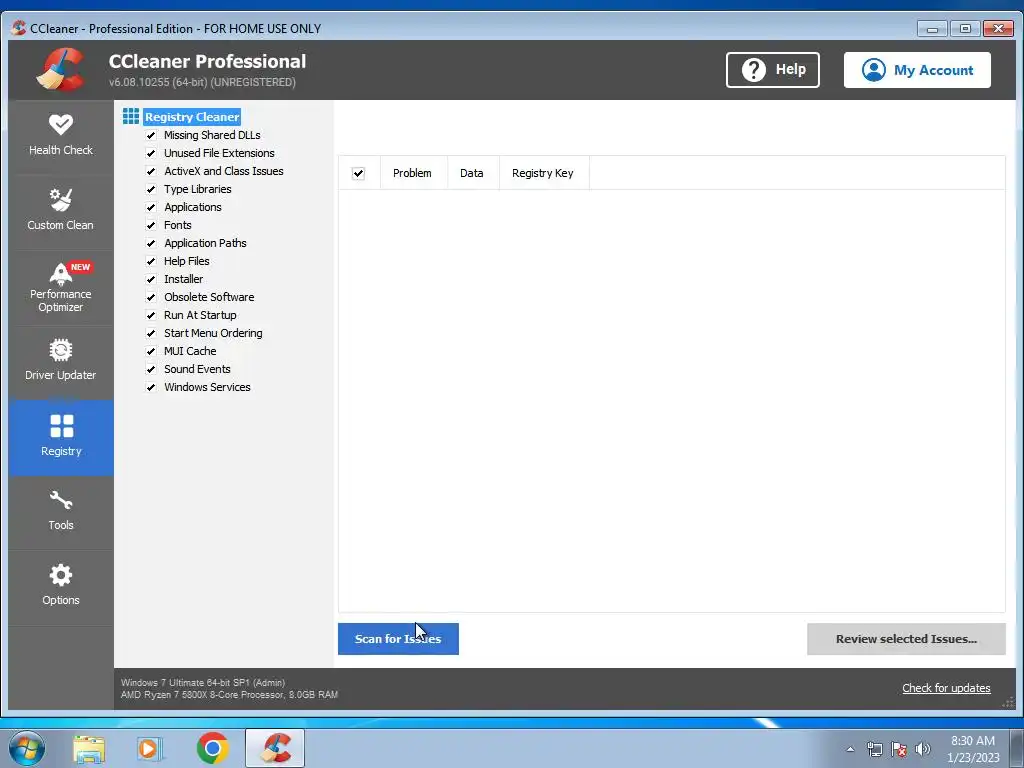The width and height of the screenshot is (1024, 768).
Task: Click the network tray icon
Action: click(x=874, y=749)
